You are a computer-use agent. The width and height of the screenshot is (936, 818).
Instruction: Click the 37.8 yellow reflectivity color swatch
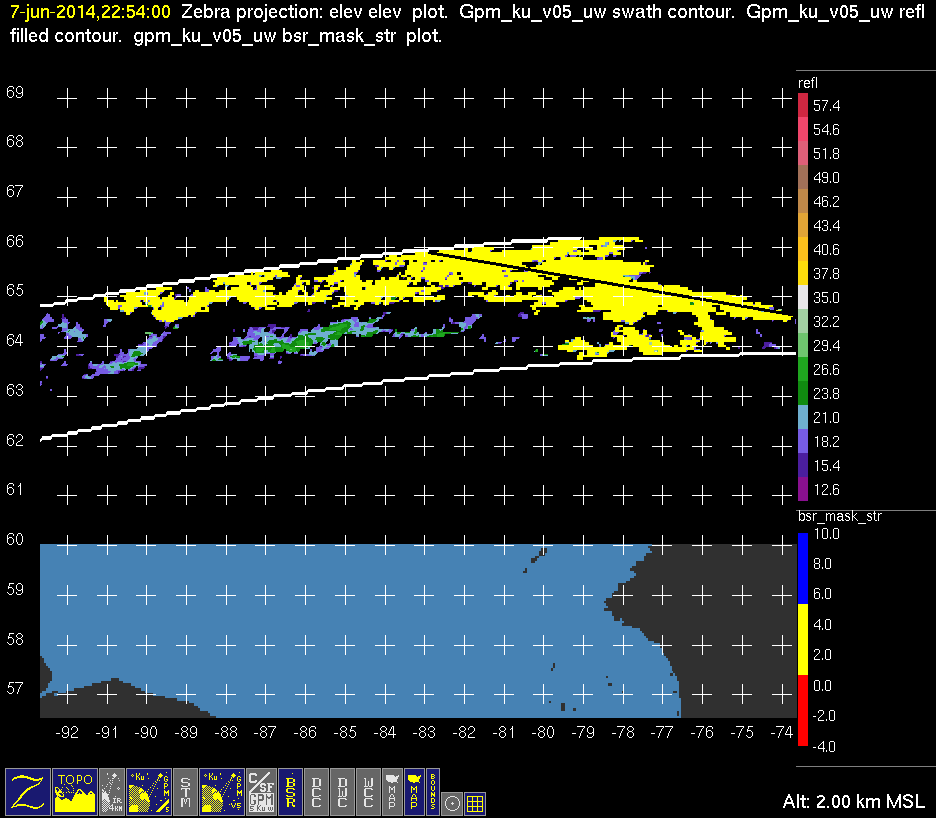click(x=803, y=274)
